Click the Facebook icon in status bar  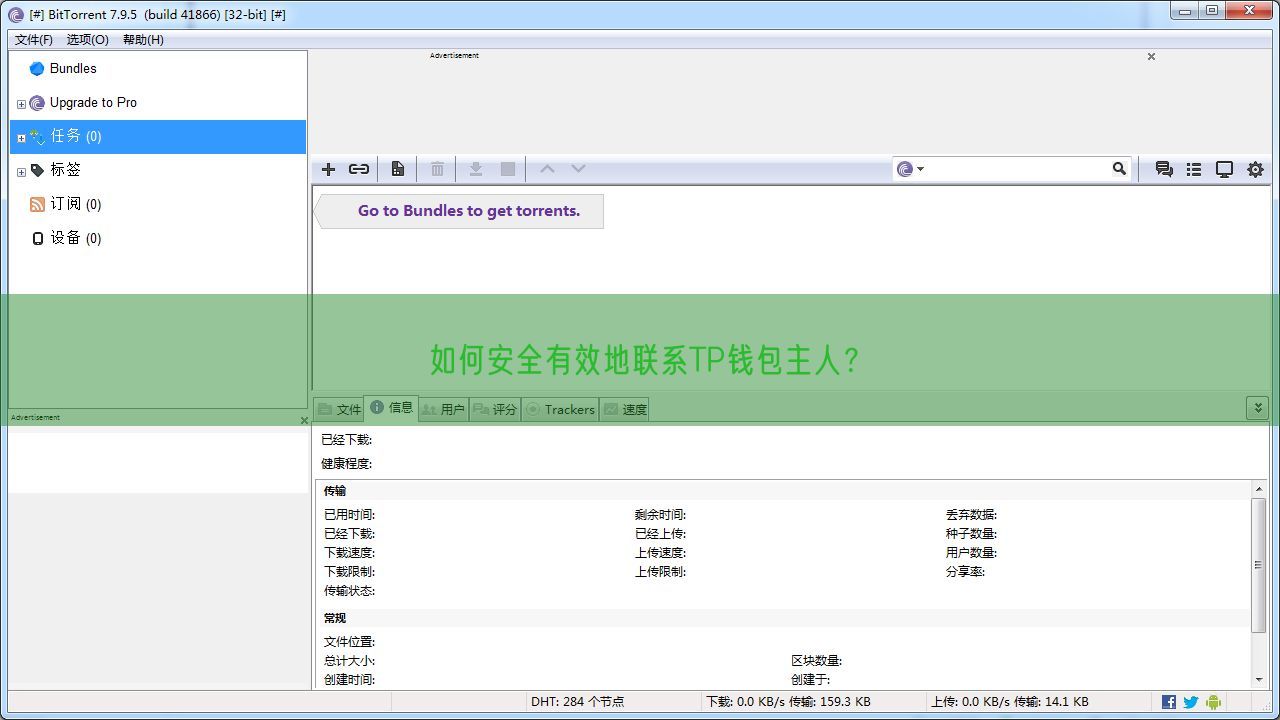click(x=1169, y=702)
